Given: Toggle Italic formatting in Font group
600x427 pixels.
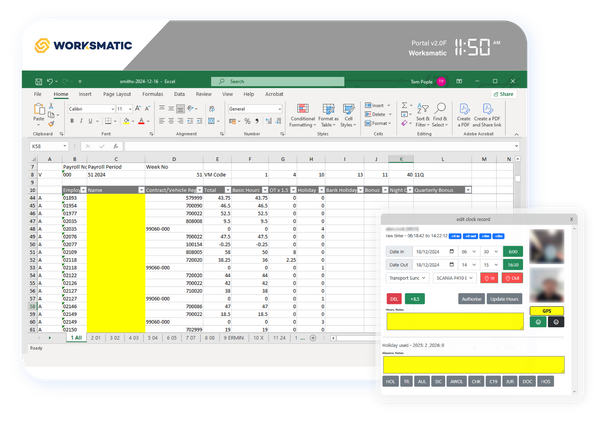Looking at the screenshot, I should [81, 121].
